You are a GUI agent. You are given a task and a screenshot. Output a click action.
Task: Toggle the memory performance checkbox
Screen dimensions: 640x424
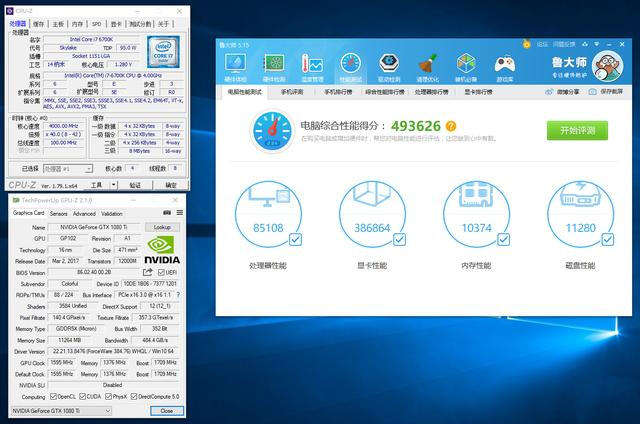(503, 239)
